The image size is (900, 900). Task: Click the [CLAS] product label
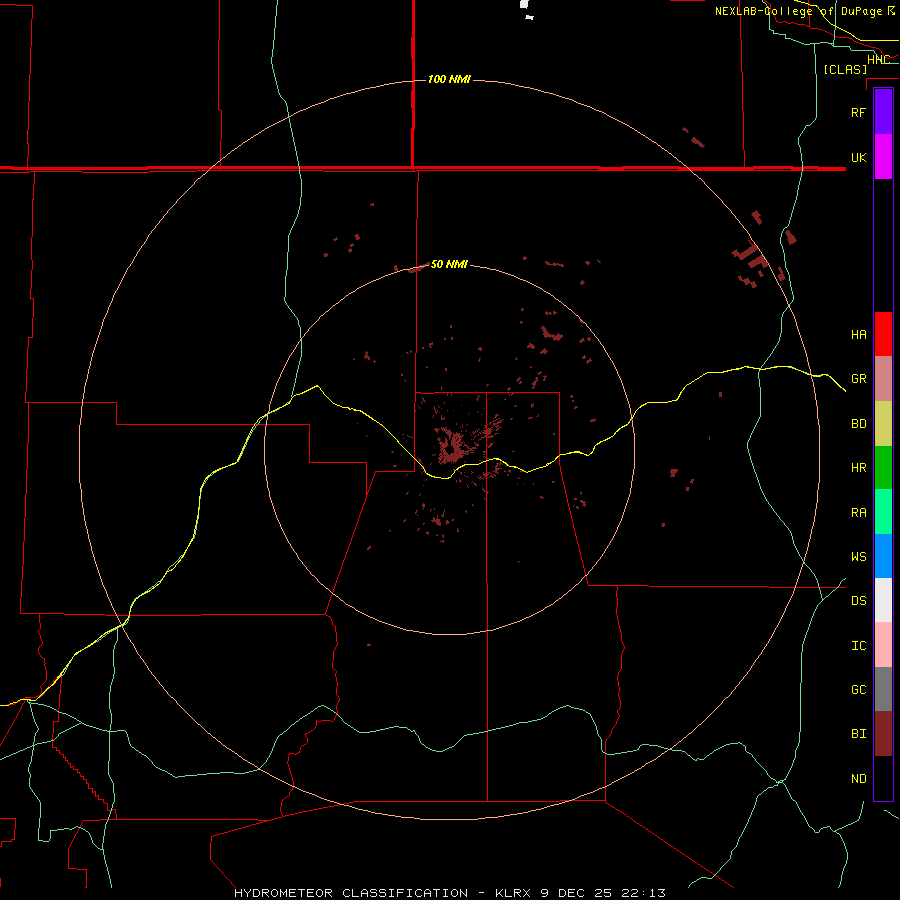(845, 69)
